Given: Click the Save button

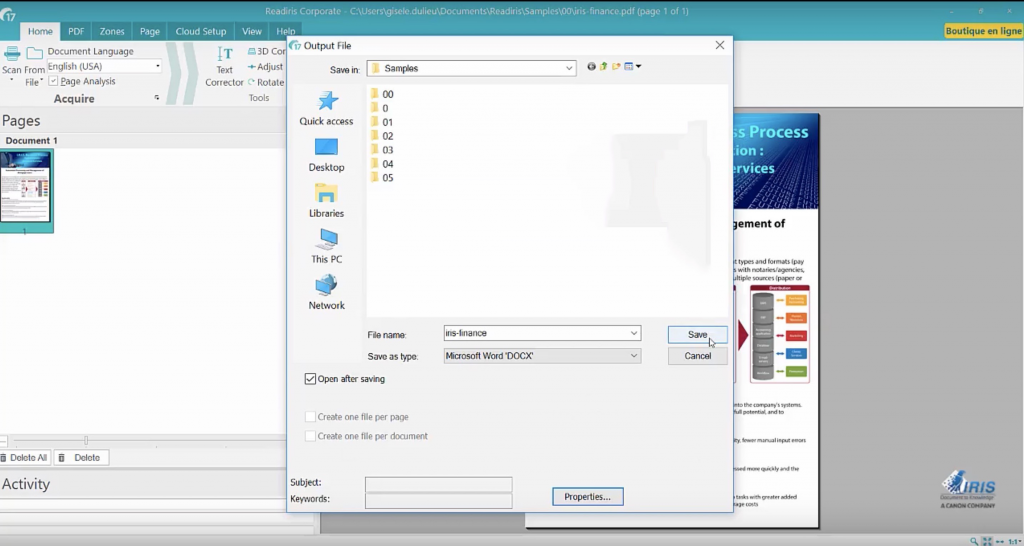Looking at the screenshot, I should click(697, 334).
